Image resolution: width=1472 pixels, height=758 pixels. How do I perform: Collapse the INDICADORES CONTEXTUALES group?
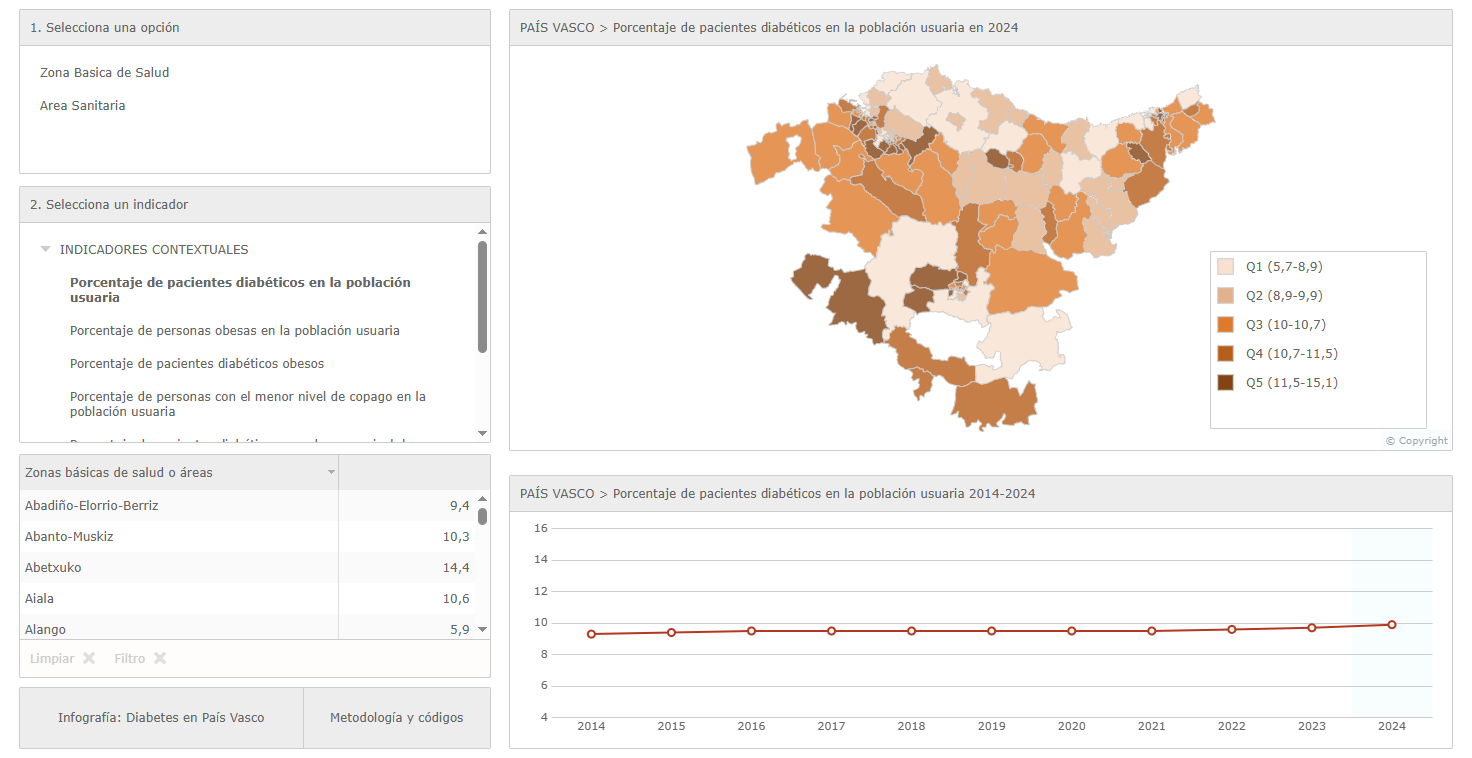(x=45, y=250)
